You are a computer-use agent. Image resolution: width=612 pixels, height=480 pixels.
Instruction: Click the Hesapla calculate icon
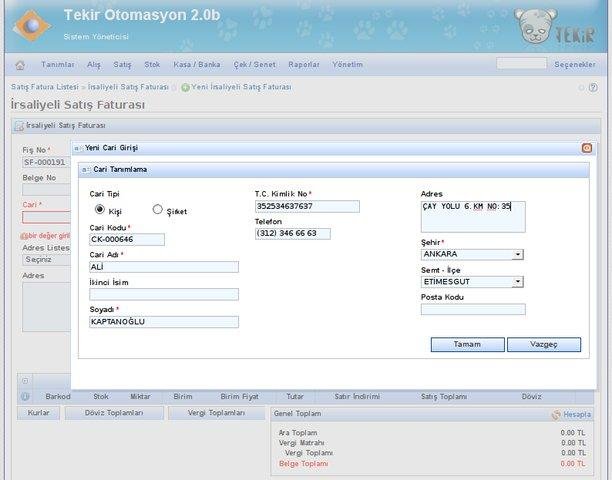pyautogui.click(x=556, y=414)
